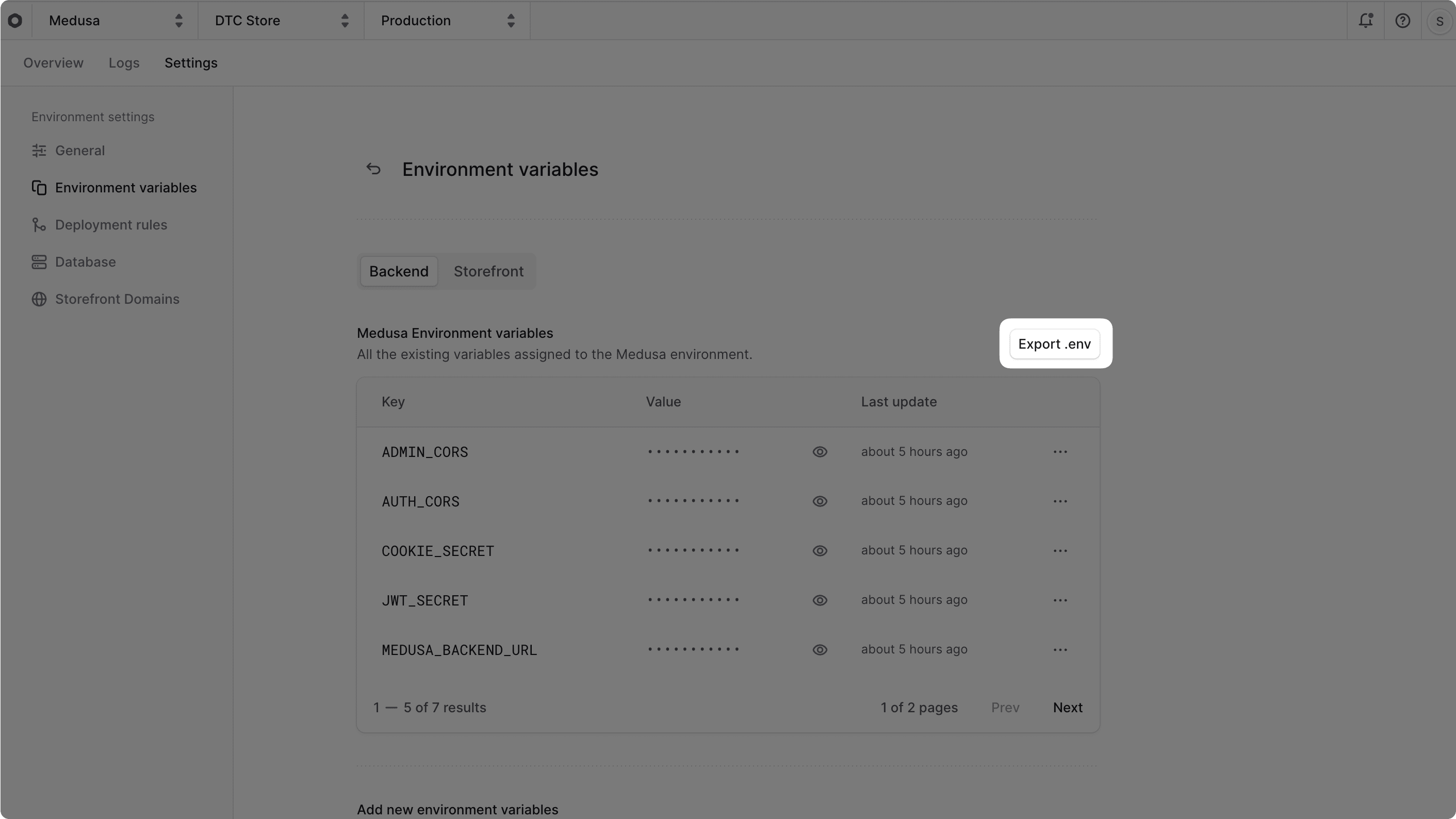Show the COOKIE_SECRET value
The height and width of the screenshot is (819, 1456).
(820, 550)
